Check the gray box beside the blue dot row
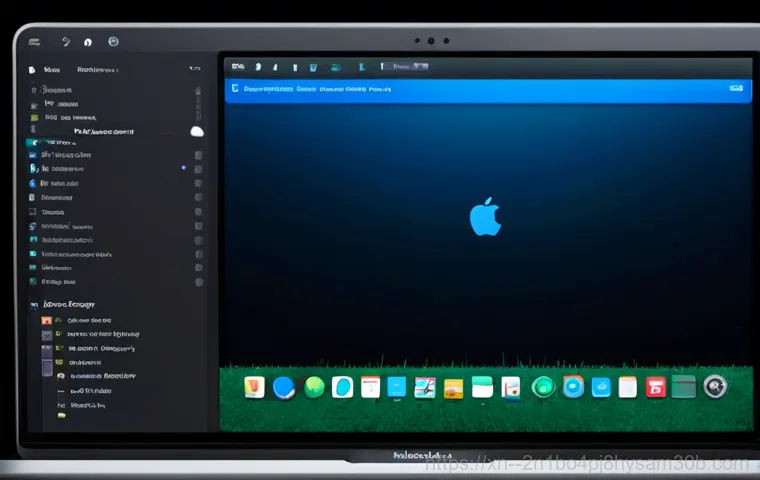 [x=198, y=169]
